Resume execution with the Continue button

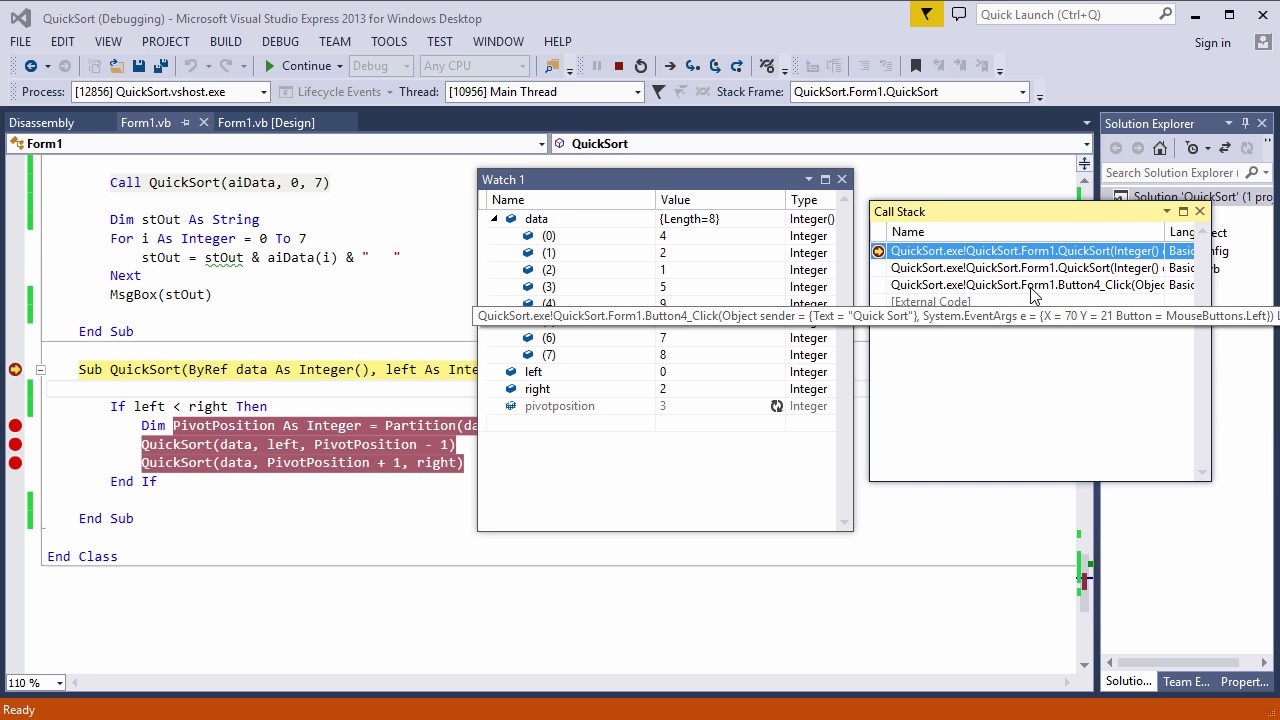(302, 66)
